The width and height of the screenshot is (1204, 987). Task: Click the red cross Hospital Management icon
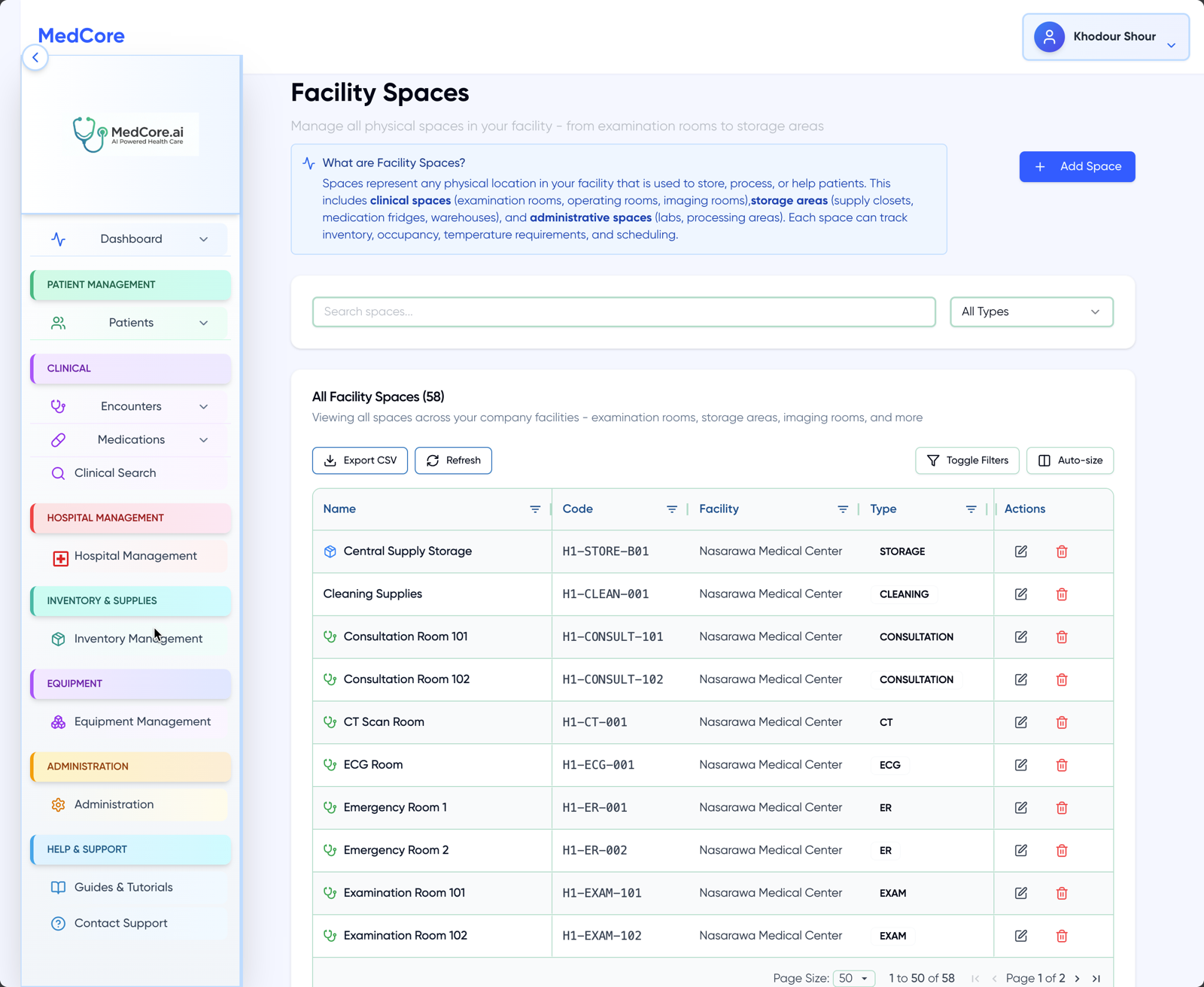click(x=58, y=556)
